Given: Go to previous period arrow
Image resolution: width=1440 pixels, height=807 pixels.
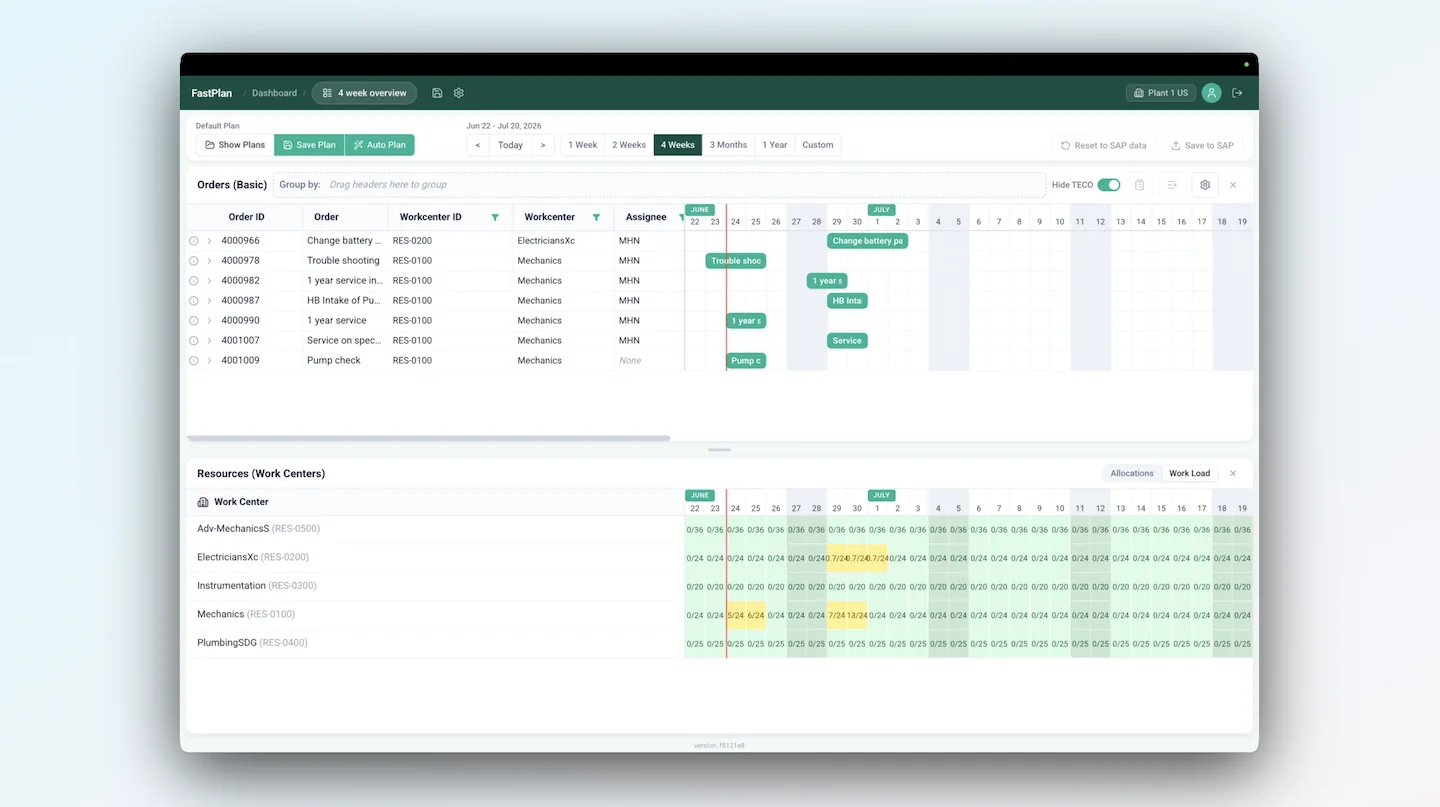Looking at the screenshot, I should pyautogui.click(x=478, y=145).
